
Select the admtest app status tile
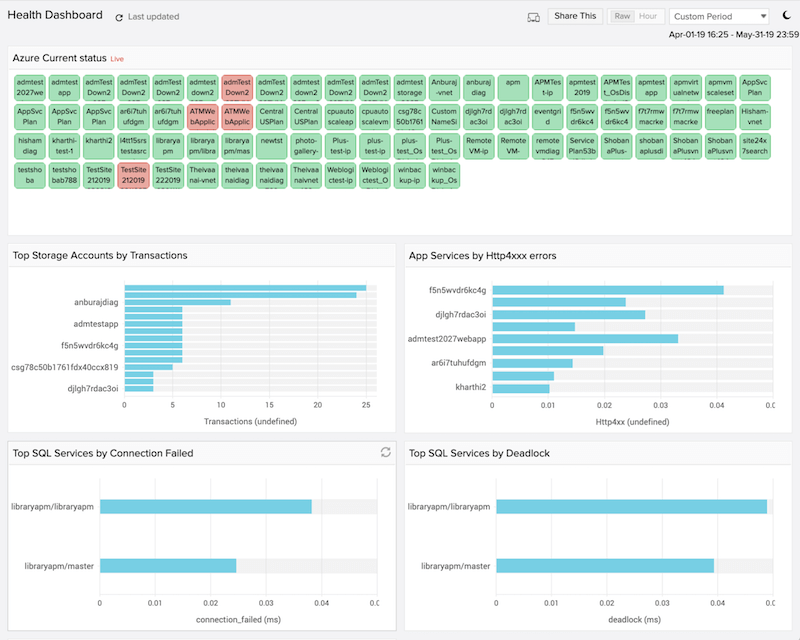pyautogui.click(x=64, y=87)
